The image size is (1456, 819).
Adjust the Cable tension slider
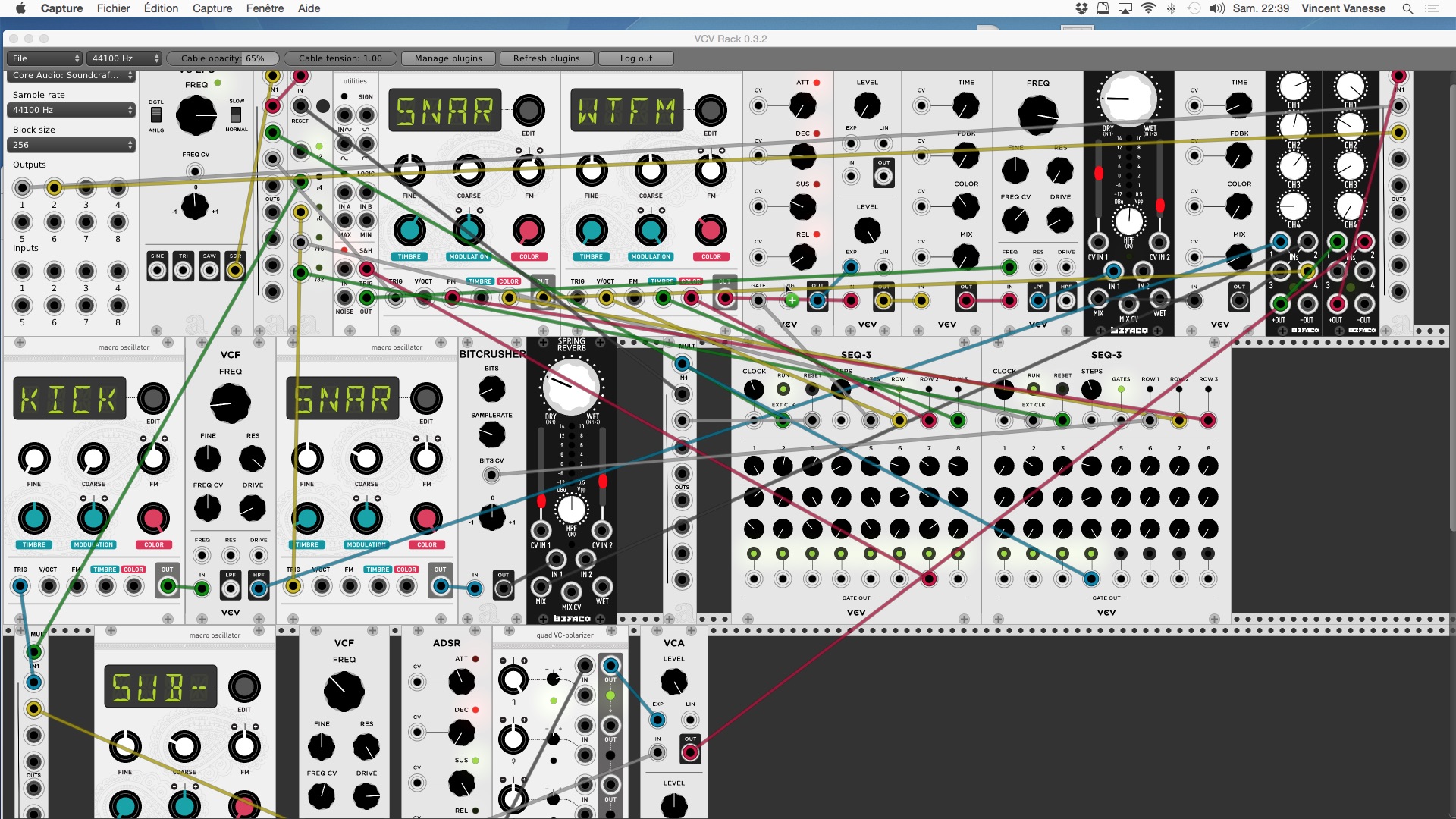(340, 58)
